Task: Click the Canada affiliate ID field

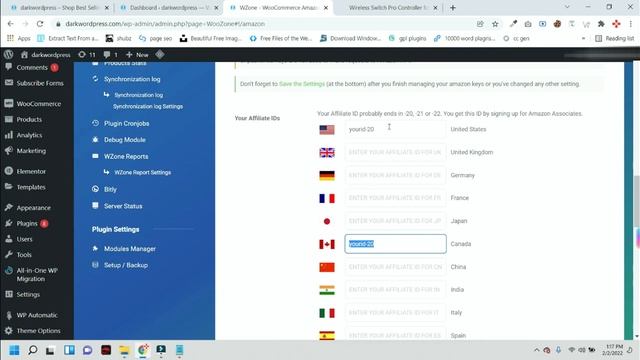Action: pyautogui.click(x=395, y=244)
